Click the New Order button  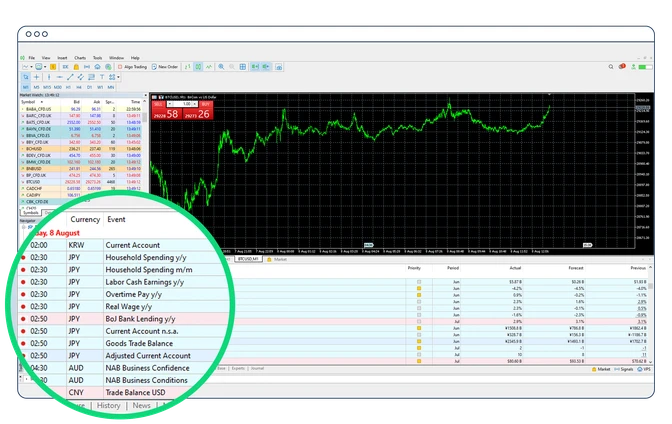(165, 67)
